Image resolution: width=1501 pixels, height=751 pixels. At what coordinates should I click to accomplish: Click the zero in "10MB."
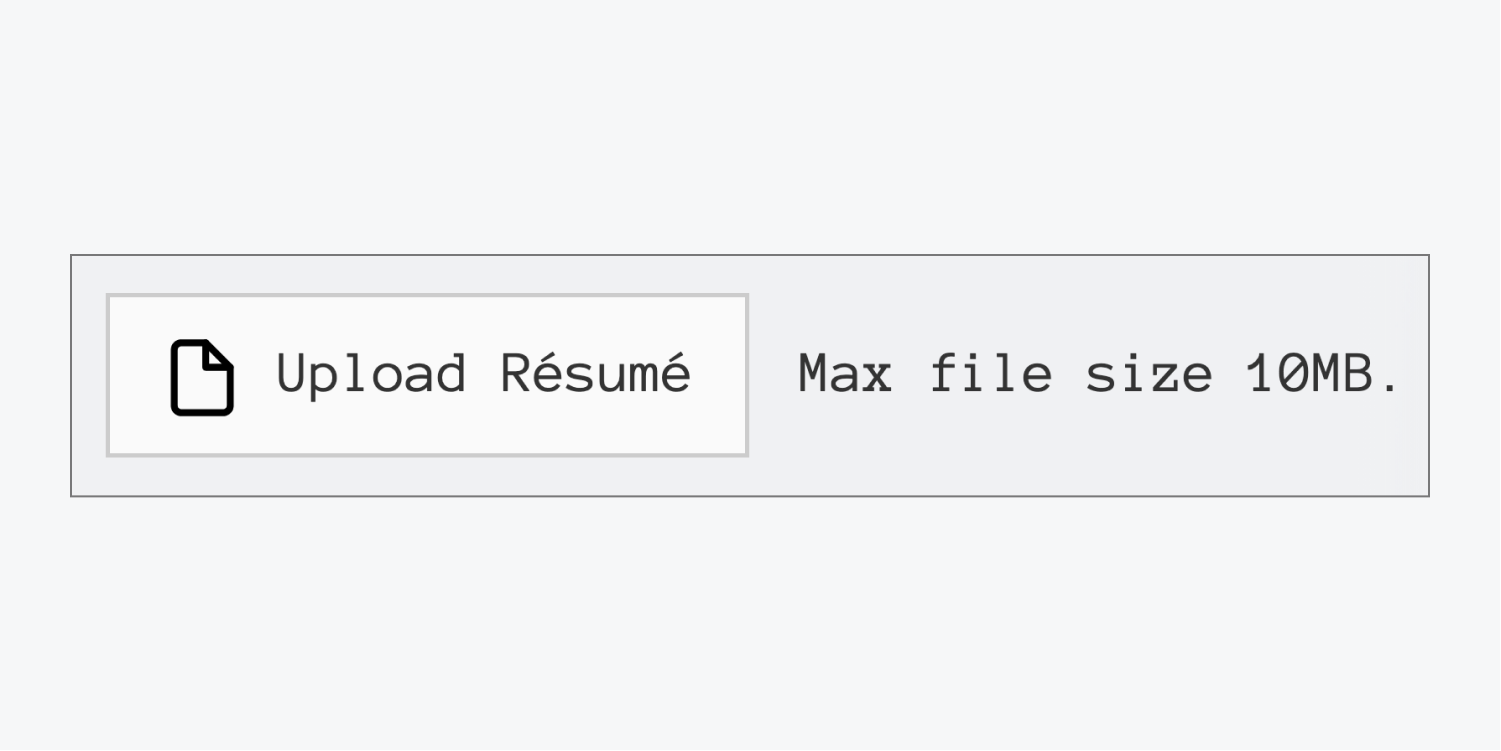coord(1293,375)
